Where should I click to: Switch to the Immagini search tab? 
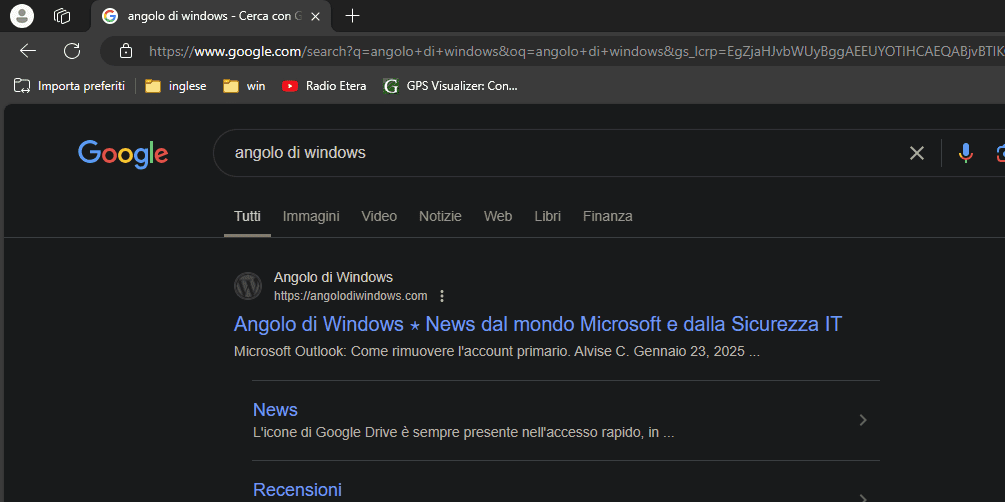click(311, 216)
